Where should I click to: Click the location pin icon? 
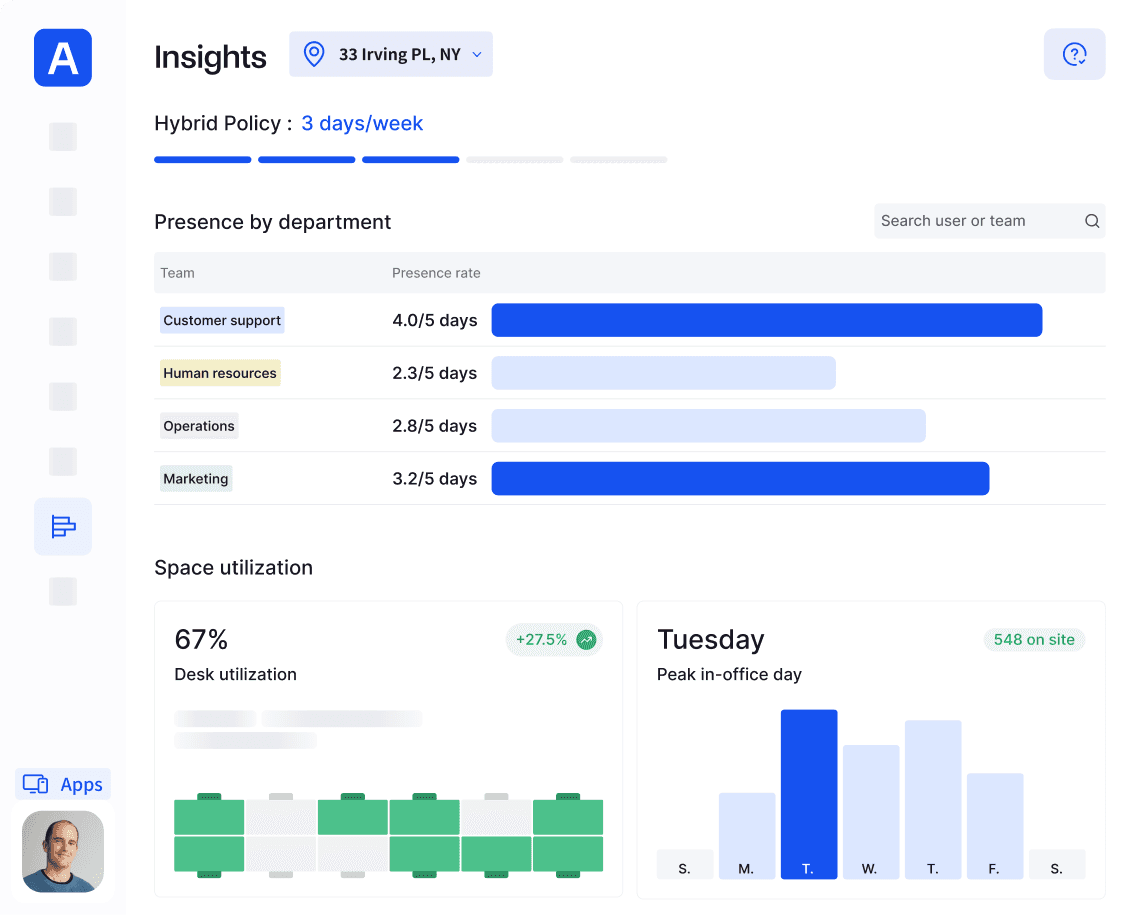(x=314, y=54)
